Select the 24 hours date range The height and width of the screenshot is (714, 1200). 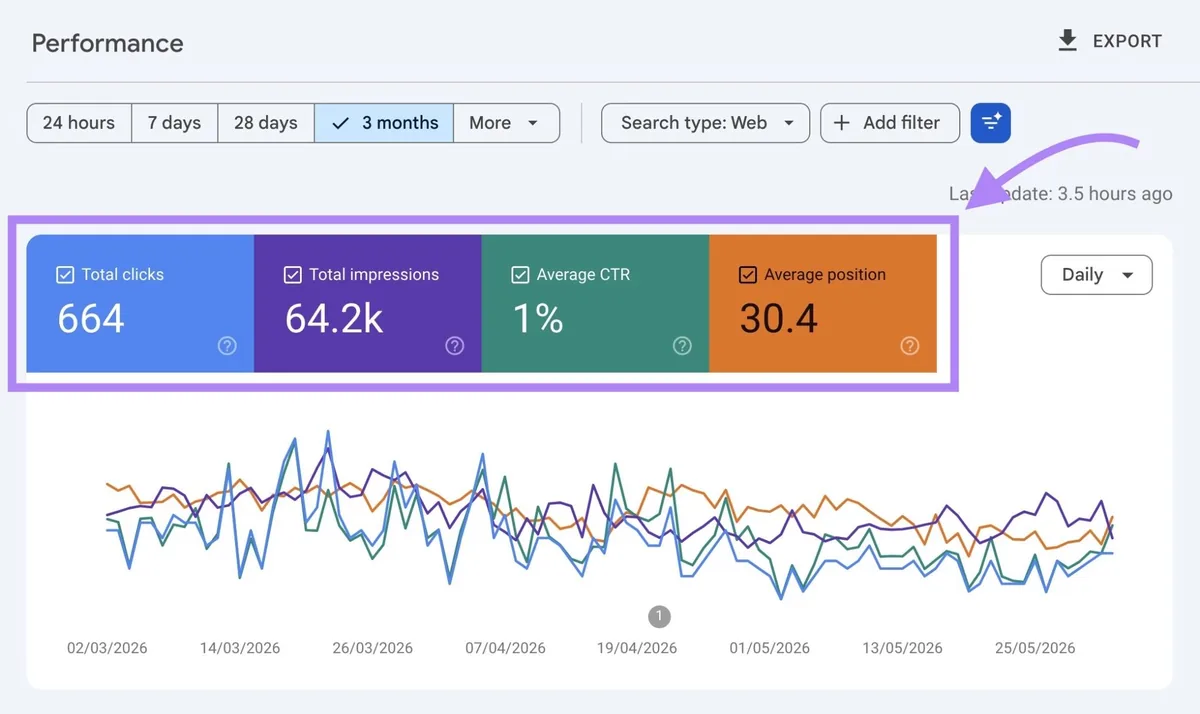[79, 123]
